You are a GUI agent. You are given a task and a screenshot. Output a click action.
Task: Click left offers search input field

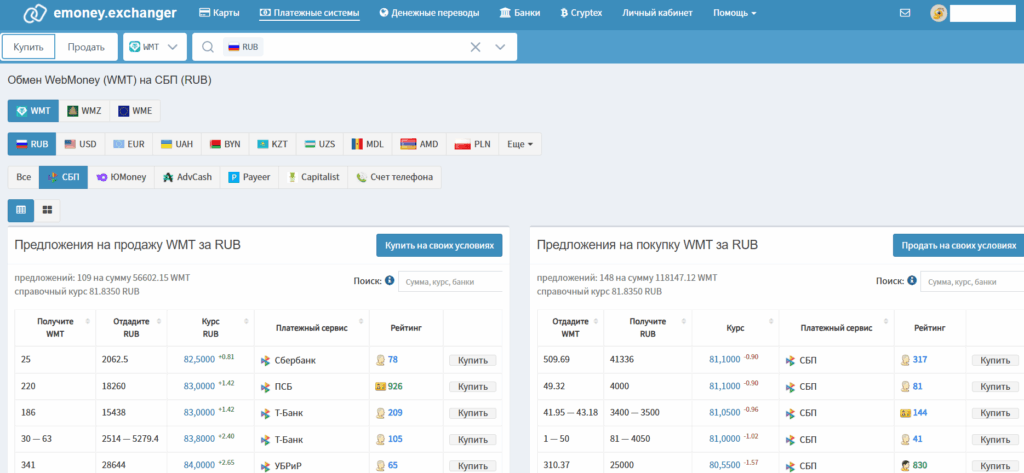pos(451,281)
